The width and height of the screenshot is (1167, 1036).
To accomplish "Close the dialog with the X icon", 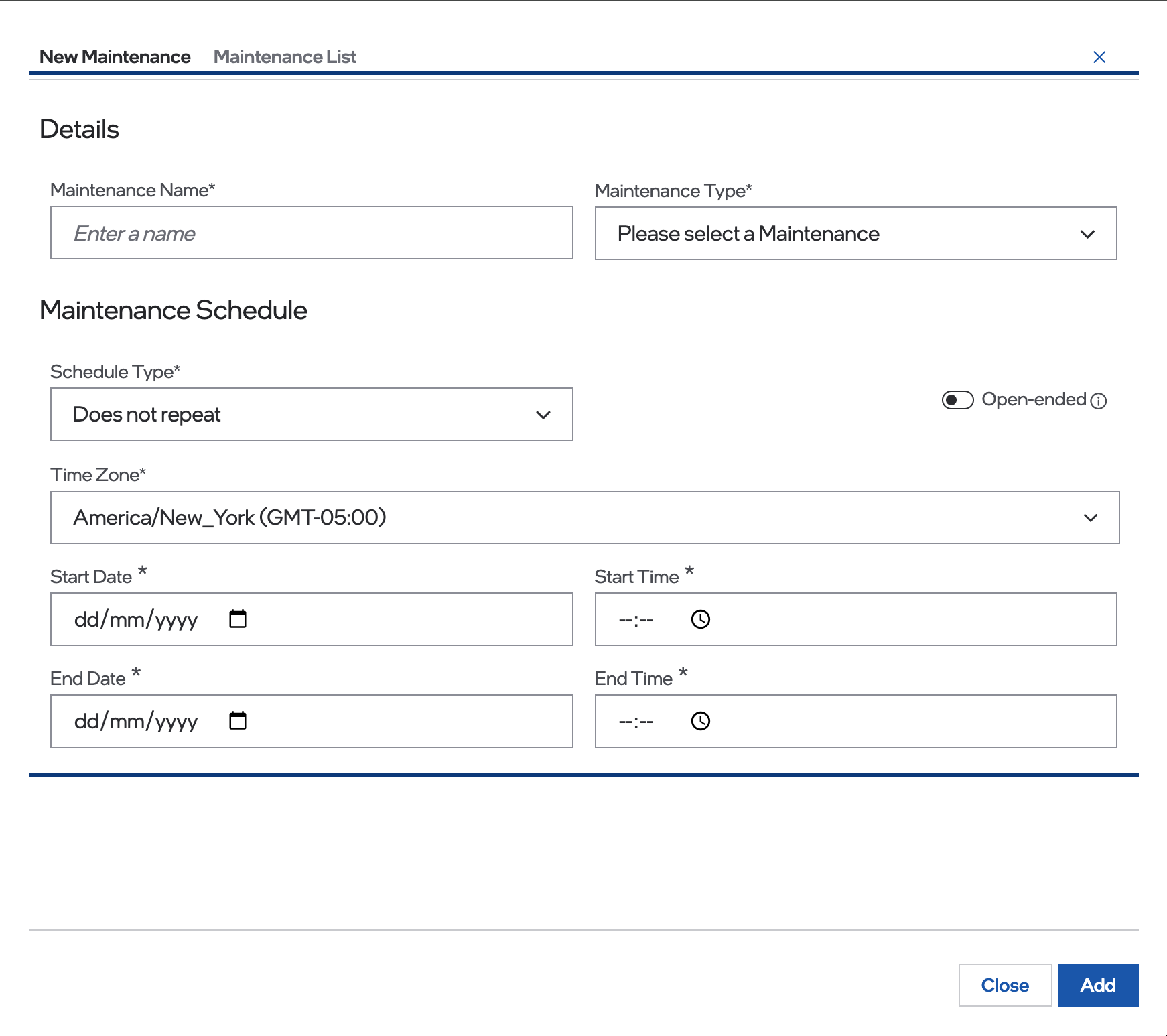I will (1099, 57).
